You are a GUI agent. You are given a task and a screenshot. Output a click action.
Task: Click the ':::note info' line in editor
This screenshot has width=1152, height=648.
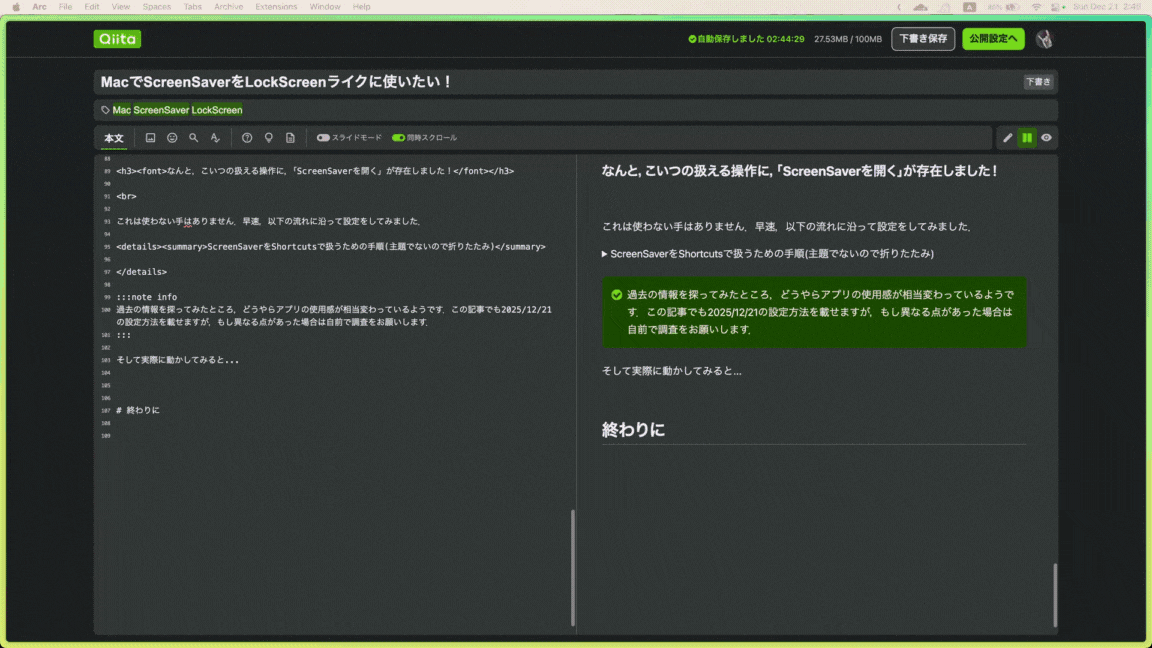(146, 297)
